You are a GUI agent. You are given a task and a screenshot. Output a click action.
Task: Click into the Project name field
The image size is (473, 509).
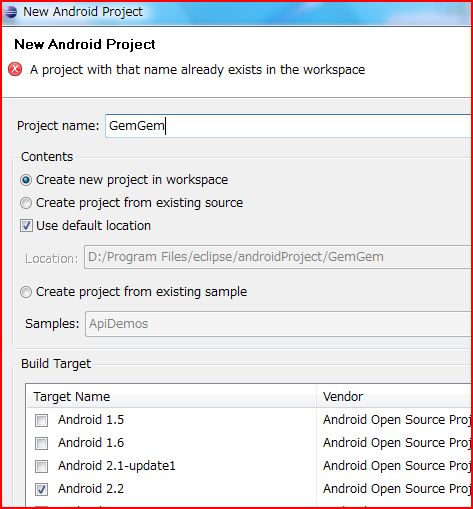tap(288, 126)
